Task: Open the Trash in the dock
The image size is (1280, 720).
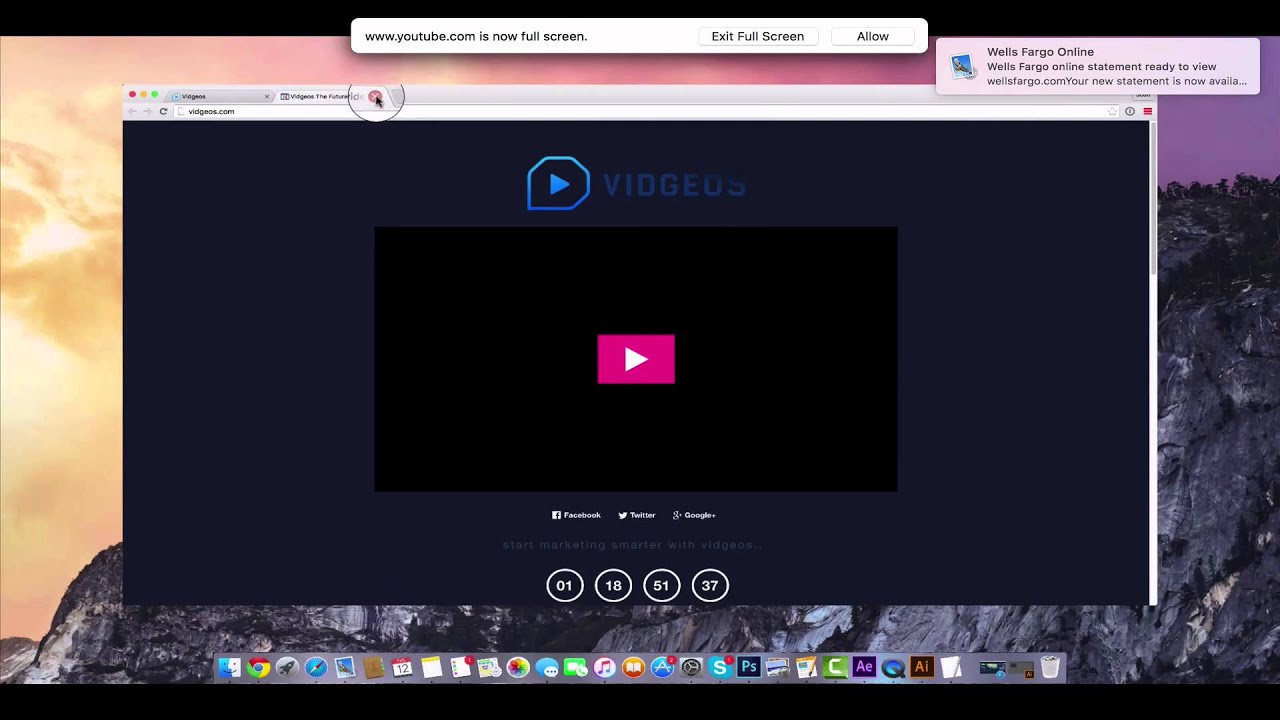Action: tap(1050, 668)
